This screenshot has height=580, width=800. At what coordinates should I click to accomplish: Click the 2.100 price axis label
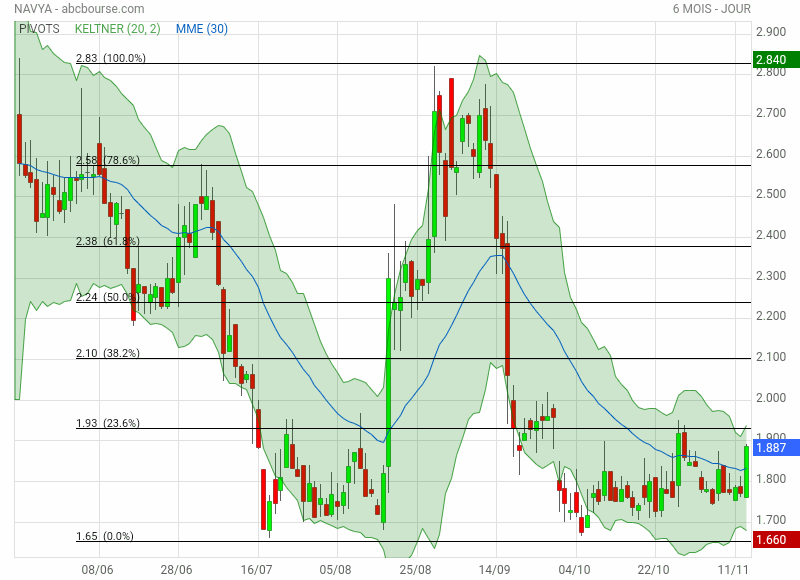pyautogui.click(x=771, y=357)
